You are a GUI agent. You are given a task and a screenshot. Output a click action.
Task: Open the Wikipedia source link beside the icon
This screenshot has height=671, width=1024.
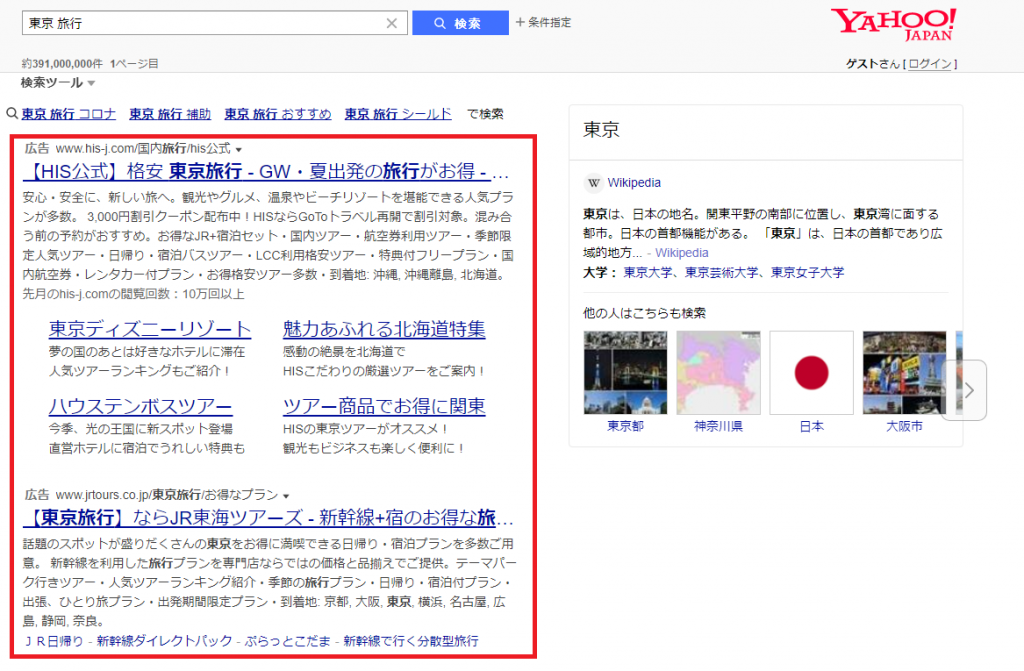tap(633, 183)
